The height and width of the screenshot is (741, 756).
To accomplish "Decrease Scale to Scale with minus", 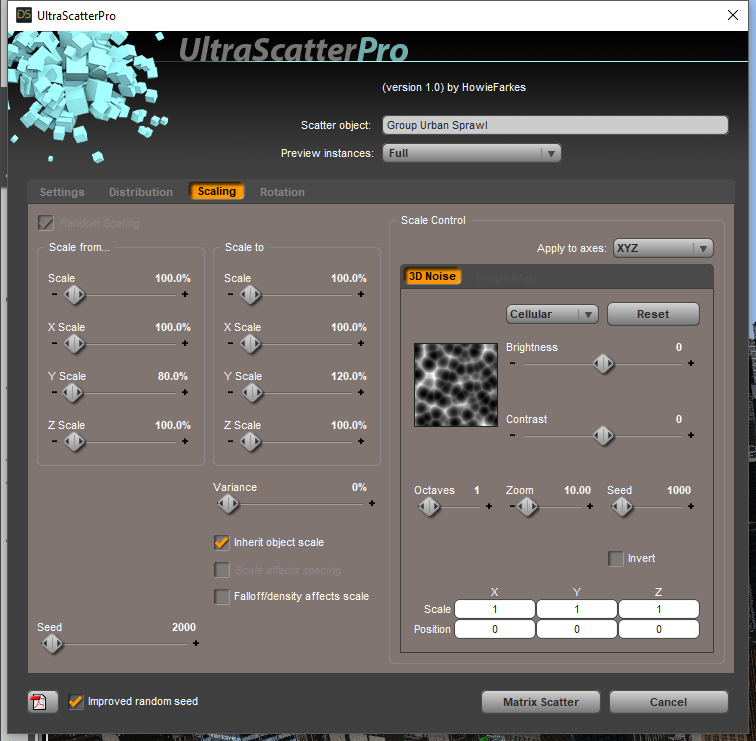I will point(230,294).
